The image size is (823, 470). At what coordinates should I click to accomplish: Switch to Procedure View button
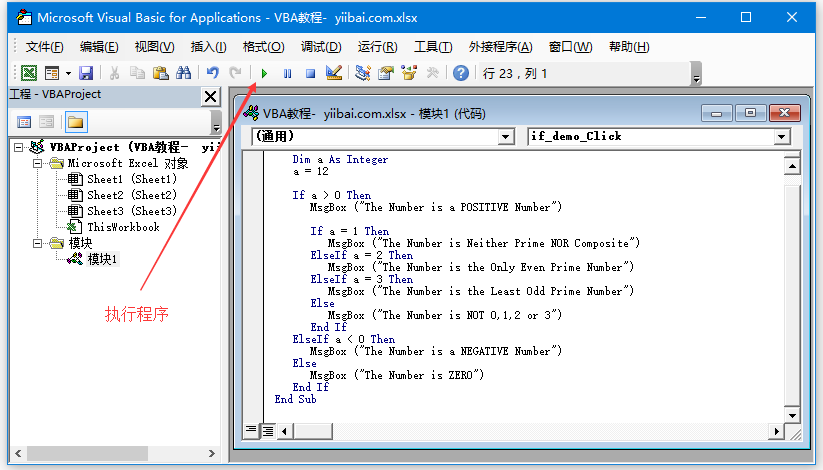pyautogui.click(x=251, y=431)
